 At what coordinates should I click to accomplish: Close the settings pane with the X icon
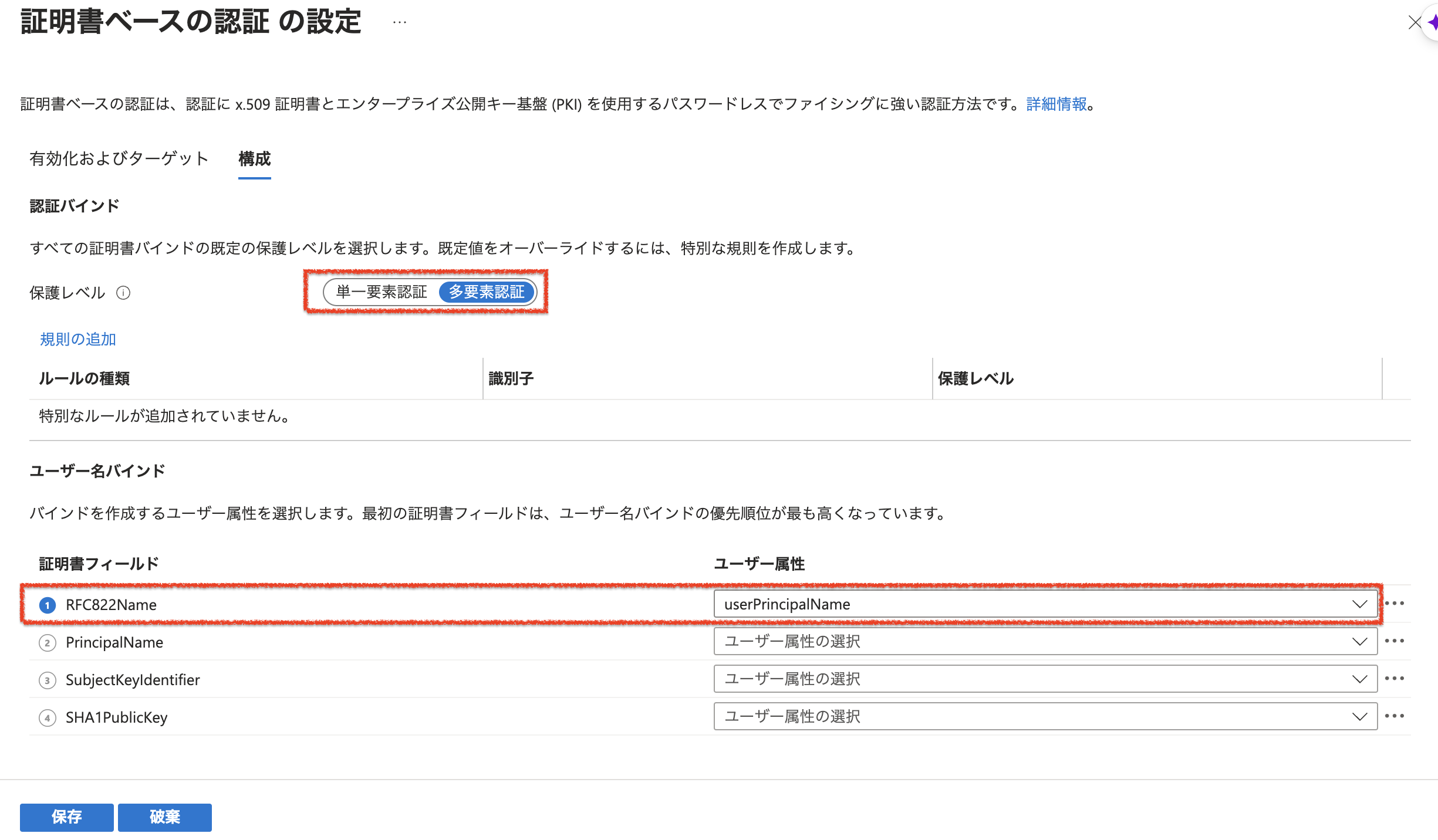point(1415,22)
